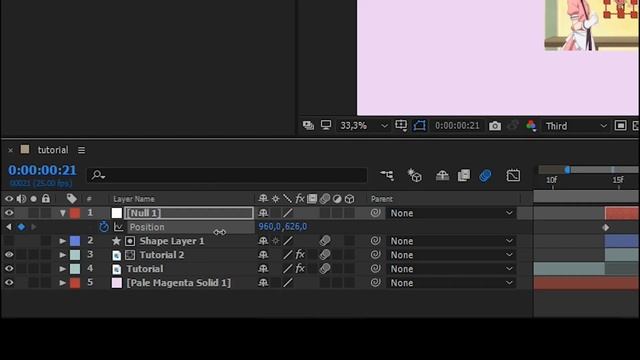Hide the Null 1 layer eye

[x=9, y=213]
